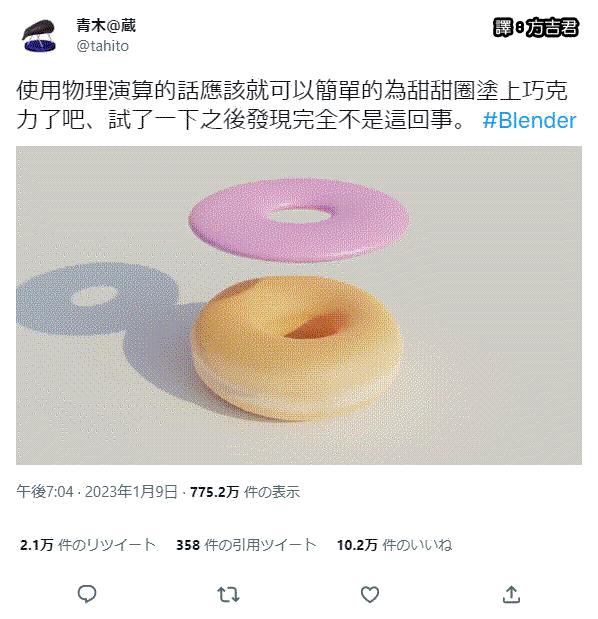Click the display name 青木@蔵
The image size is (598, 619).
point(106,26)
